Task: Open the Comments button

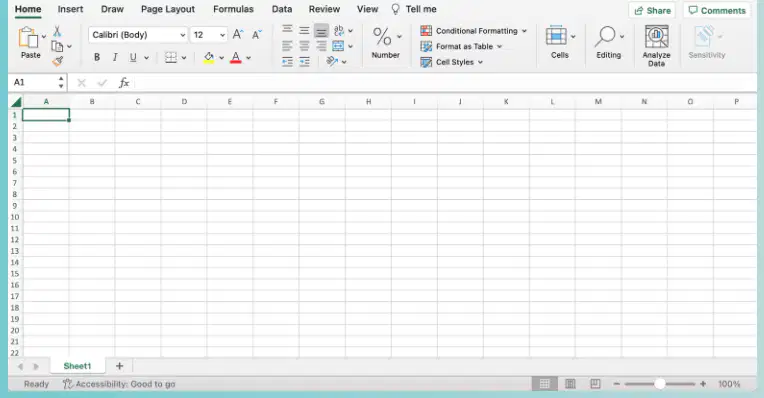Action: 717,10
